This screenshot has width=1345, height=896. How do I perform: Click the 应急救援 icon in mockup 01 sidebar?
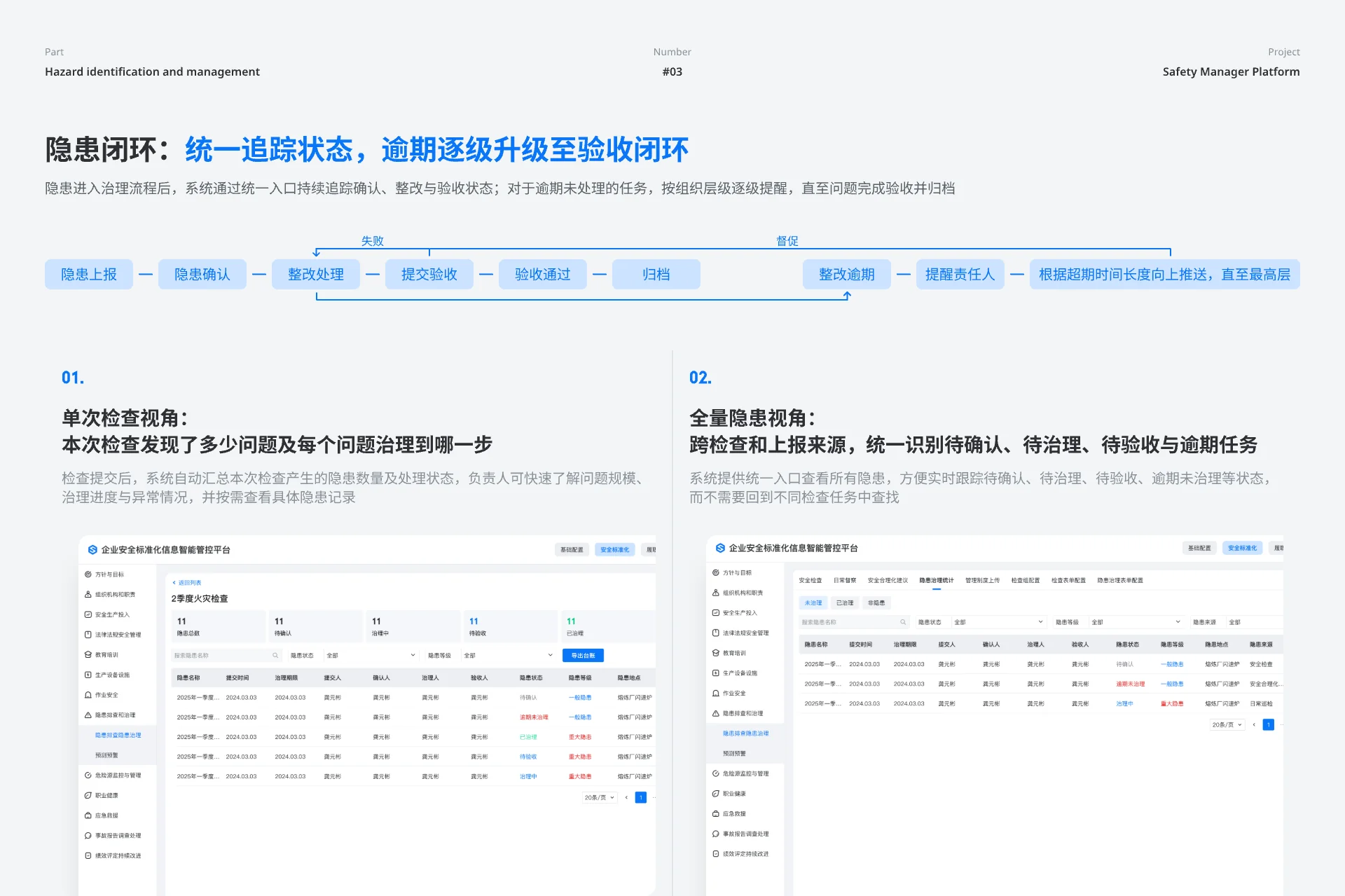coord(88,815)
